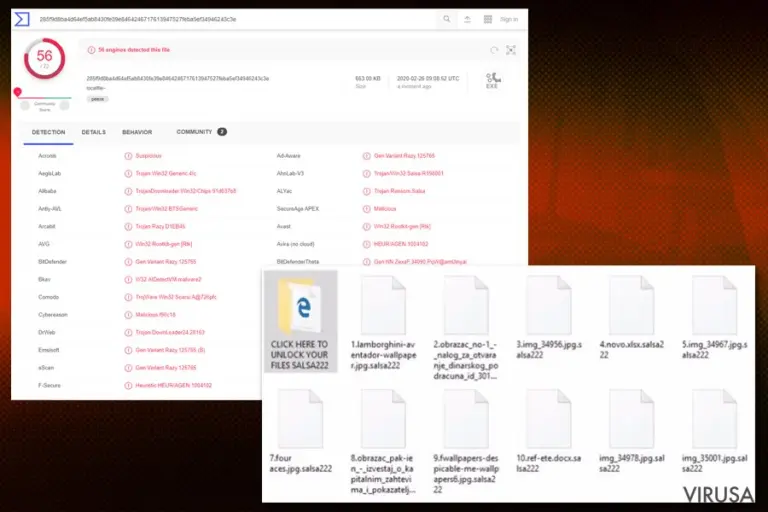Click the similarity graph expand icon
768x512 pixels.
pyautogui.click(x=511, y=50)
